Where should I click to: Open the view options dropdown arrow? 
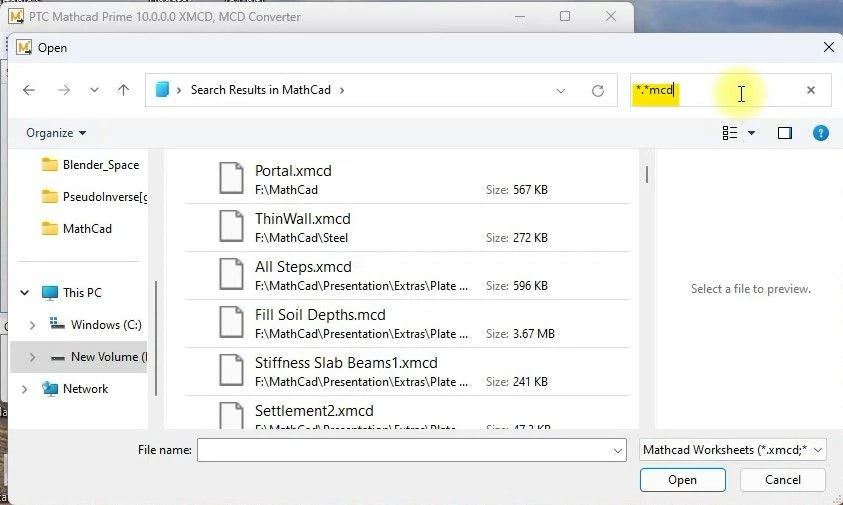point(752,133)
